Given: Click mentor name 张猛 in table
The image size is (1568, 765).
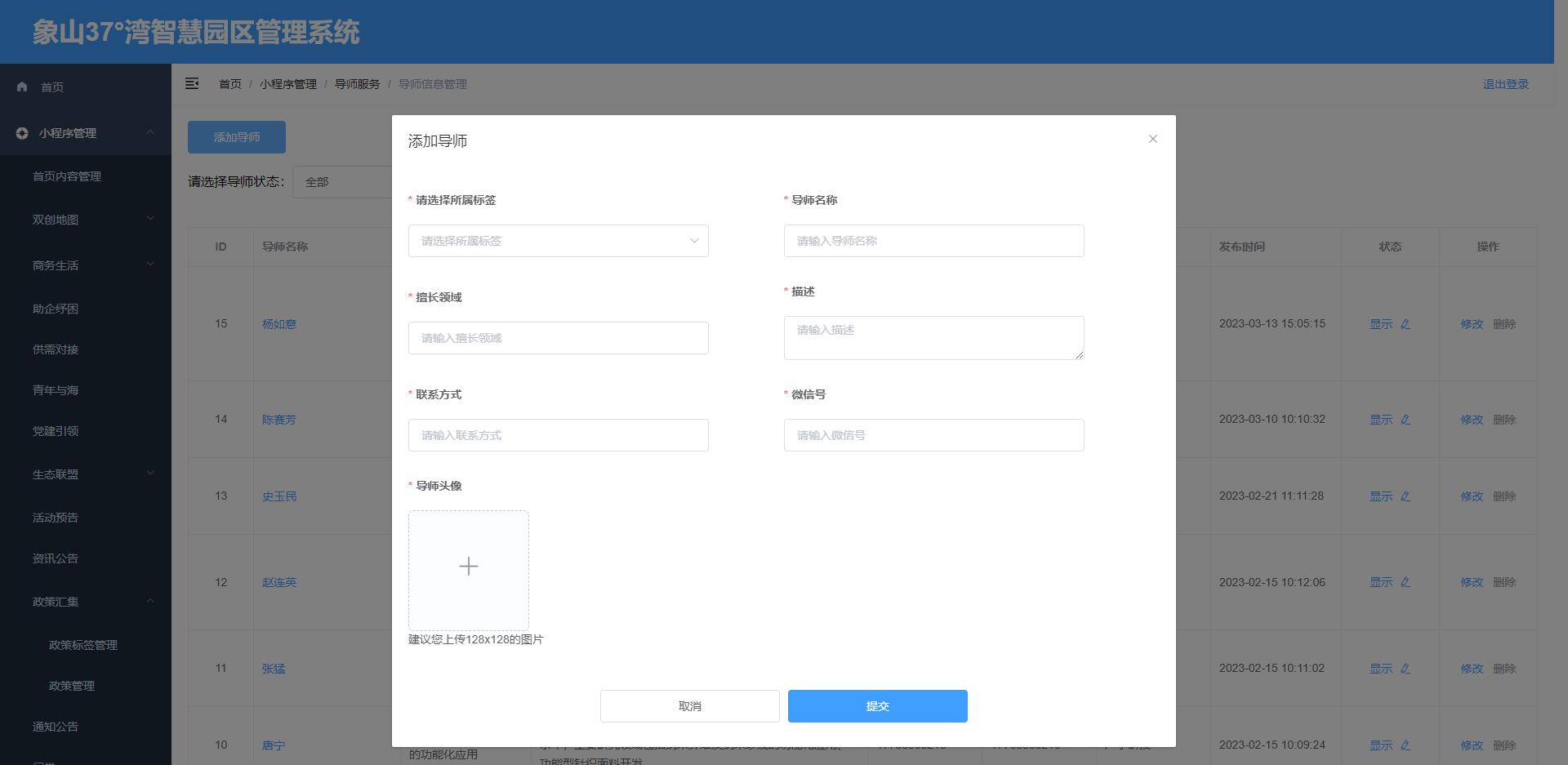Looking at the screenshot, I should [274, 669].
